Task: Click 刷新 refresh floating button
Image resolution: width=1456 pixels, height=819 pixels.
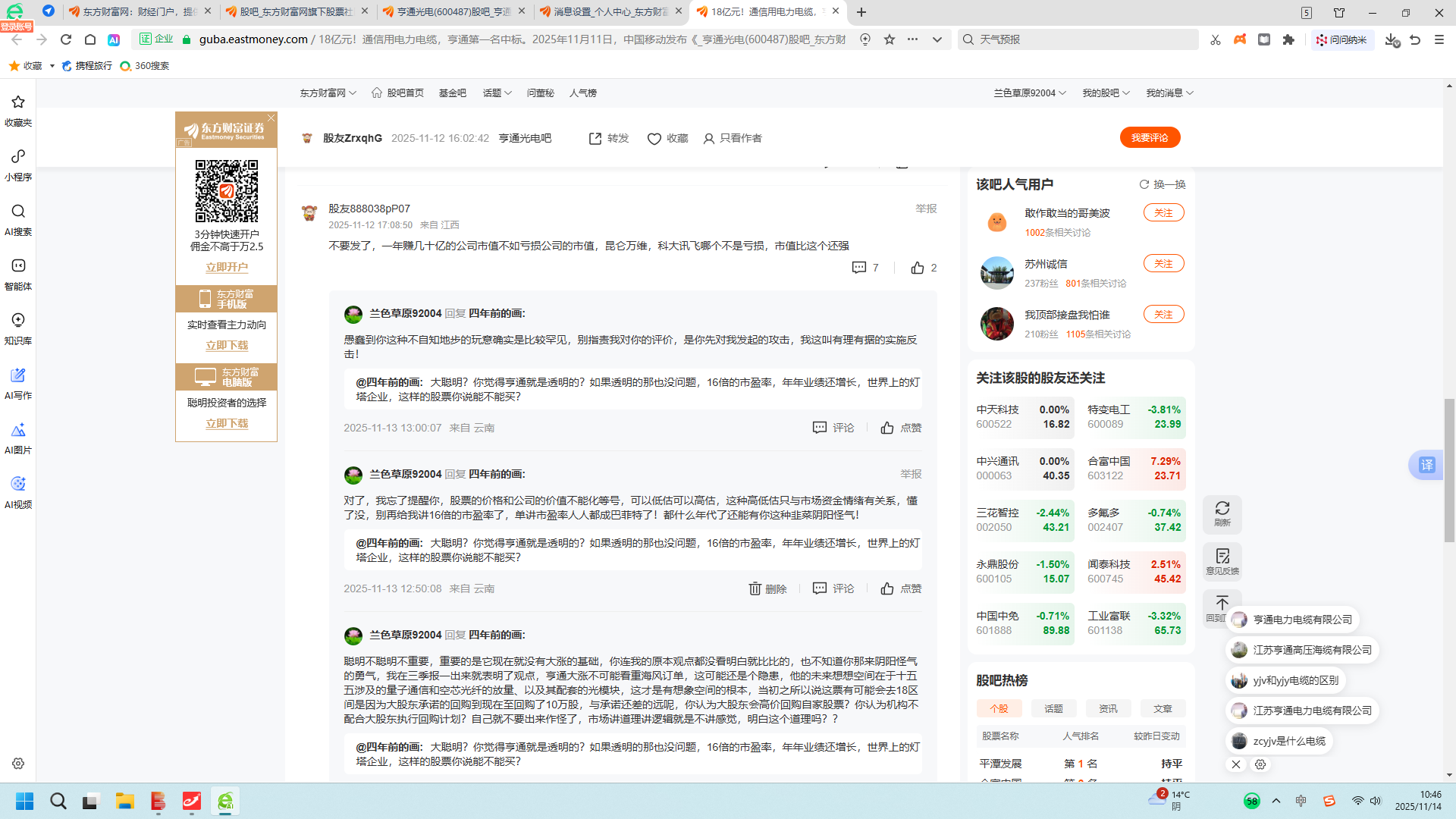Action: point(1222,513)
